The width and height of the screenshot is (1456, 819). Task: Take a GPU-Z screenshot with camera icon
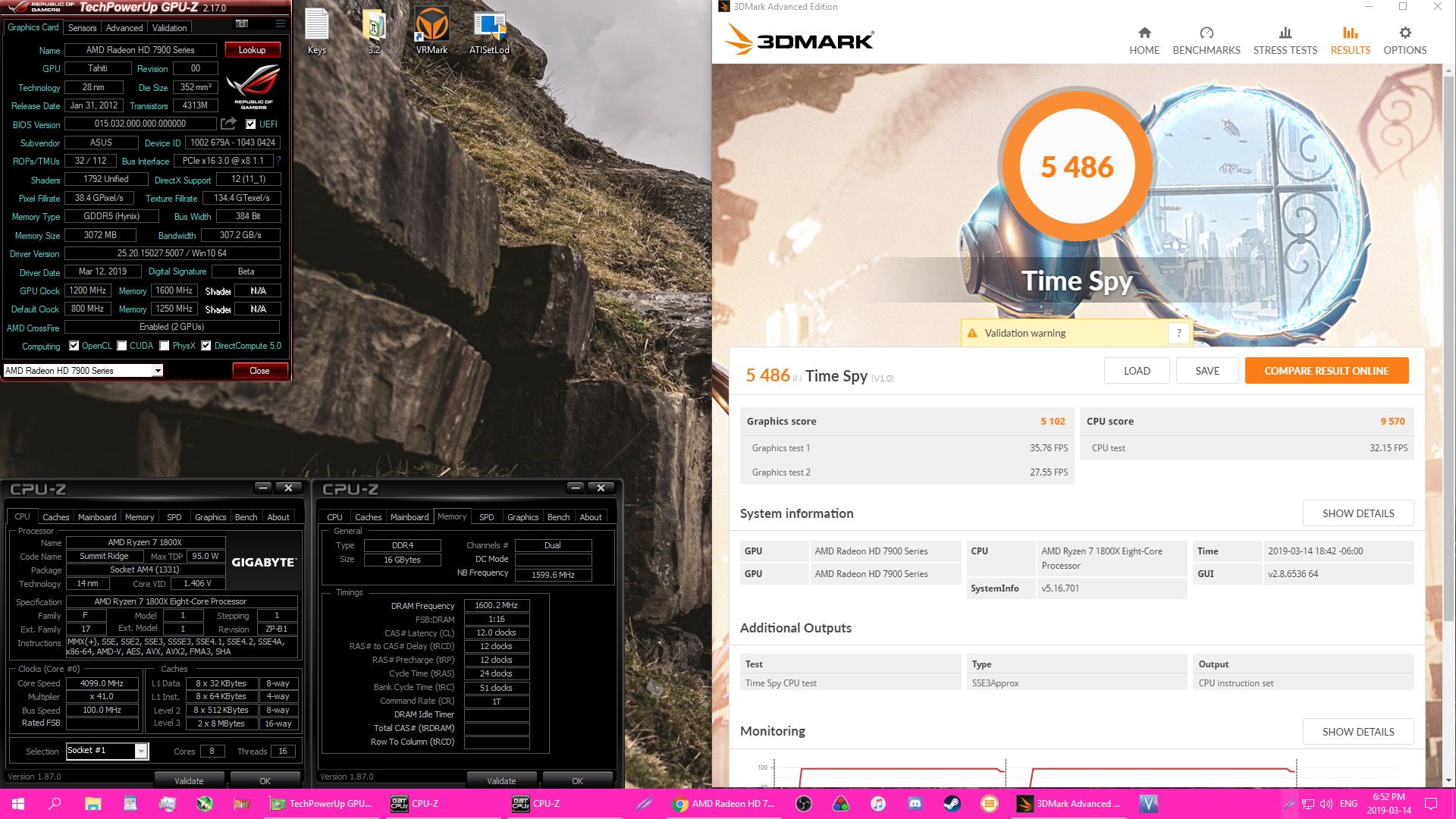click(242, 24)
